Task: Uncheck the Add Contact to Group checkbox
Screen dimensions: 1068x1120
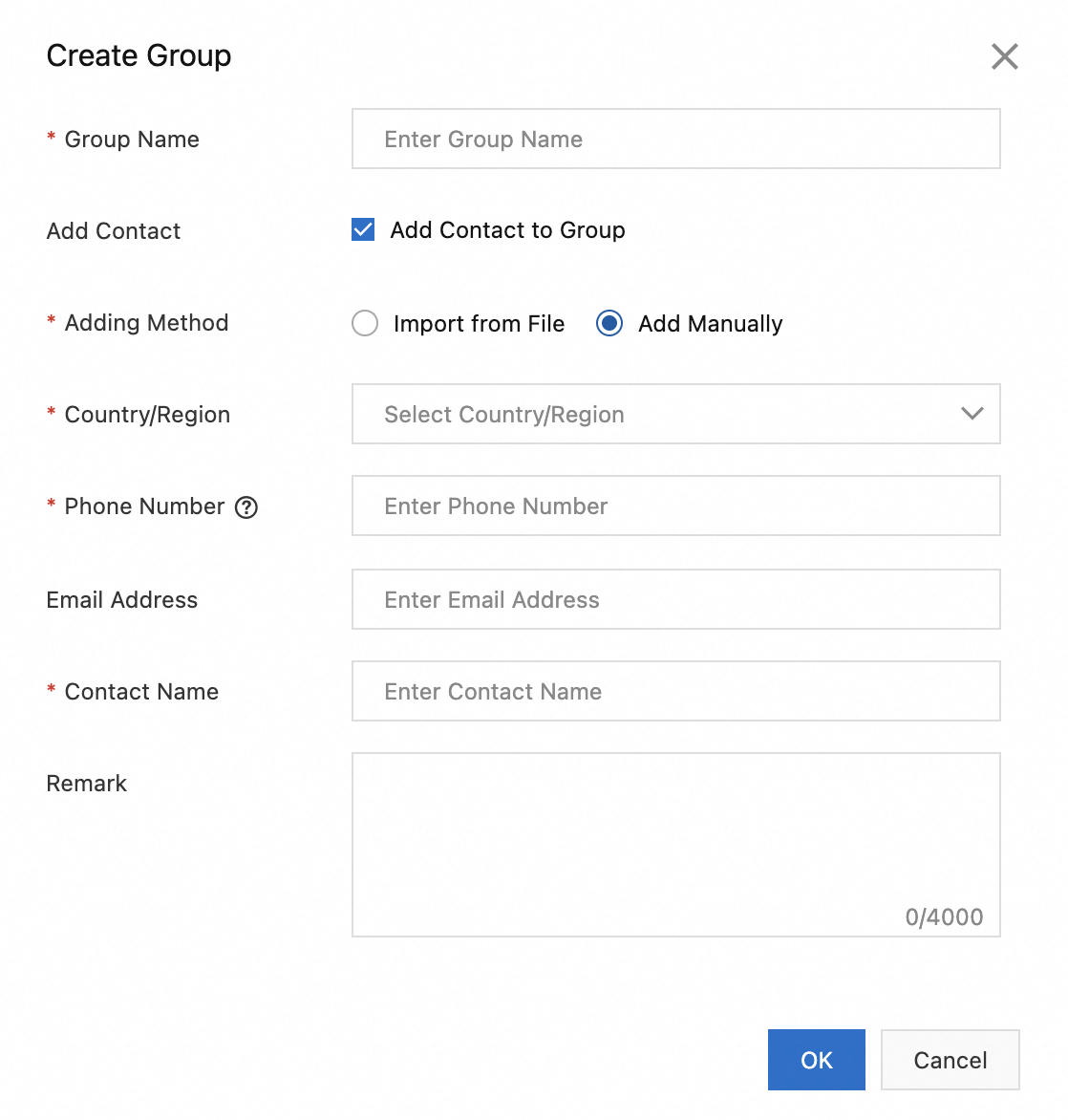Action: tap(363, 229)
